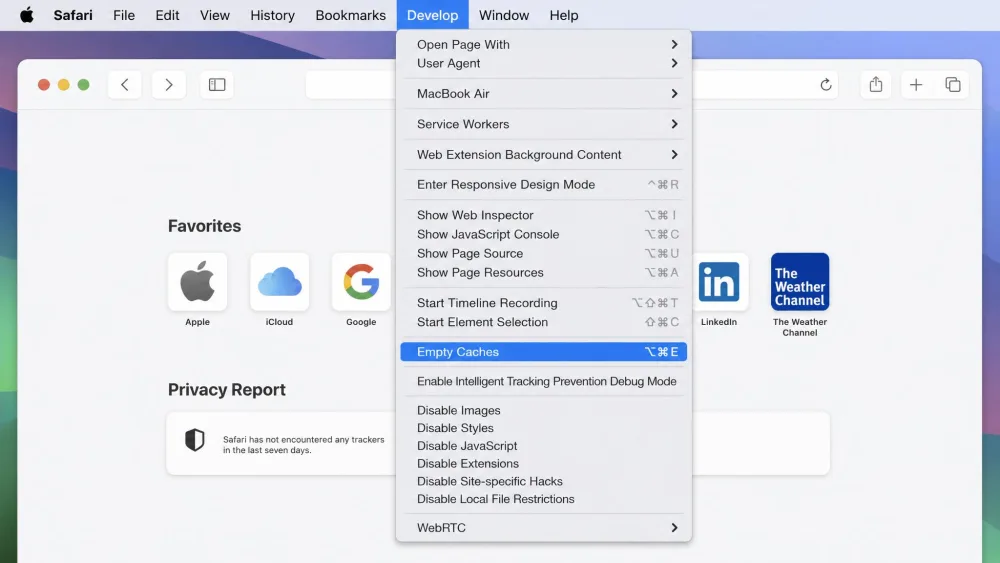The width and height of the screenshot is (1000, 563).
Task: Open the Safari menu
Action: [x=73, y=15]
